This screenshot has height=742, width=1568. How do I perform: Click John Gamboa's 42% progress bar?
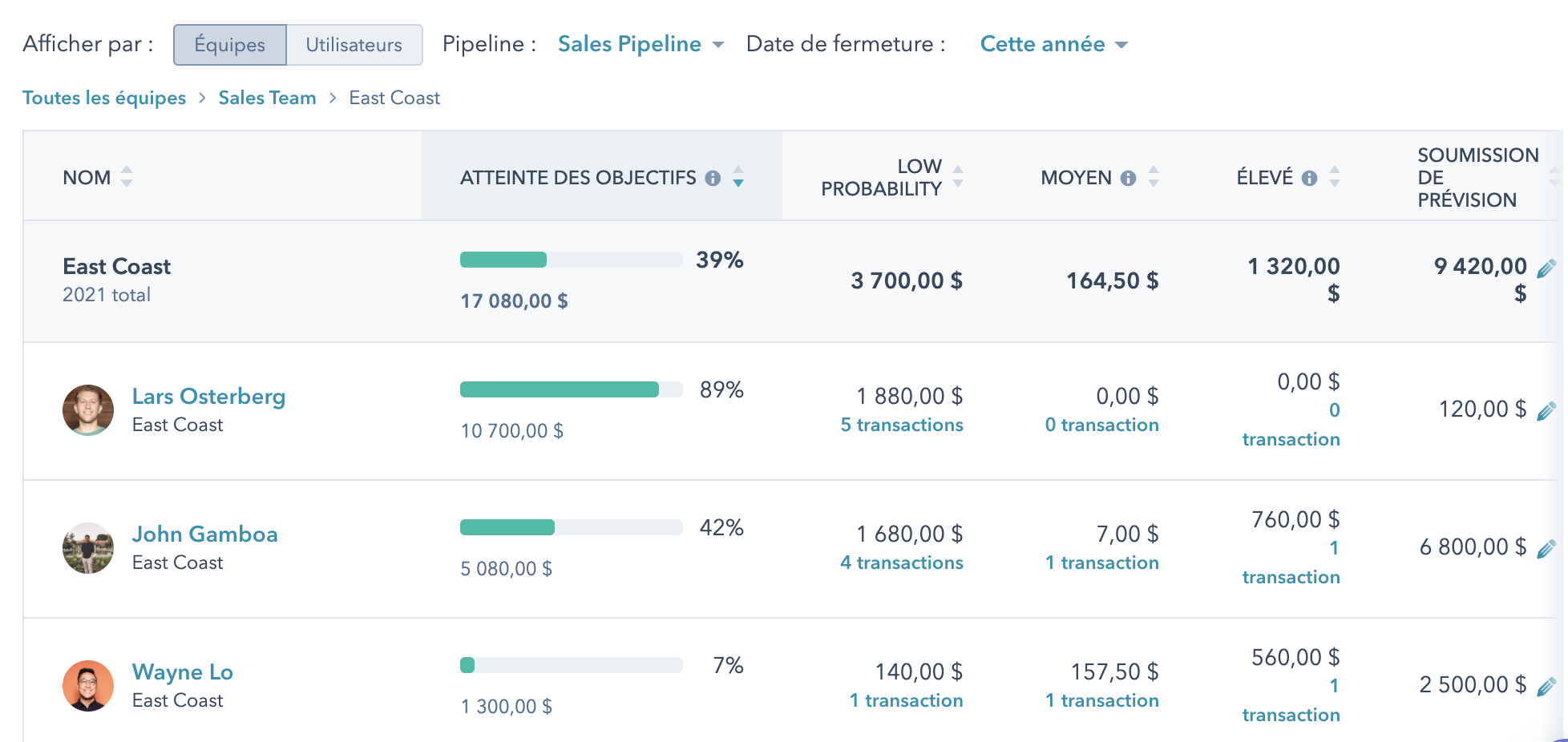pos(572,527)
